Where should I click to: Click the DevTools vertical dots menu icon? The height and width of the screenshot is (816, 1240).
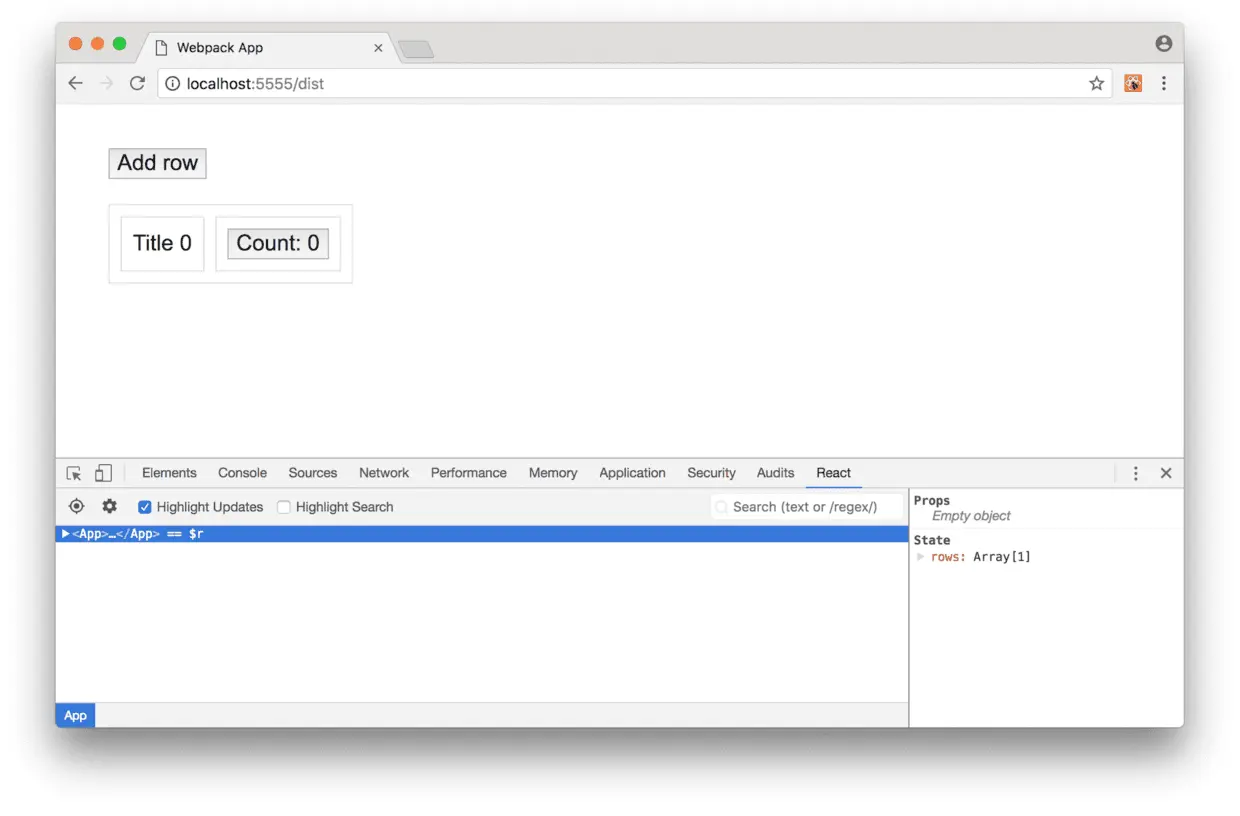1136,472
